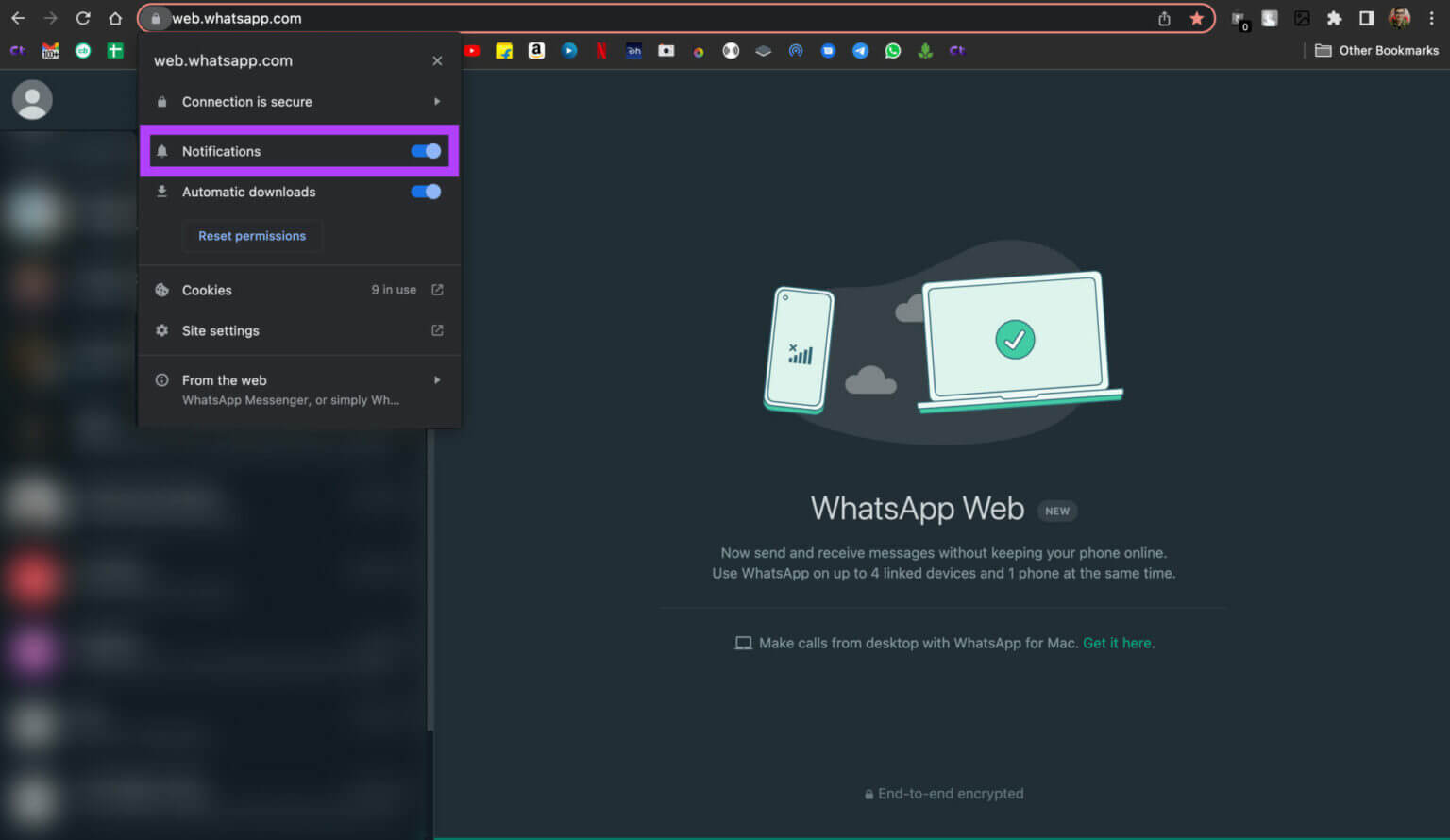Reload the page with the refresh icon
This screenshot has width=1450, height=840.
83,18
